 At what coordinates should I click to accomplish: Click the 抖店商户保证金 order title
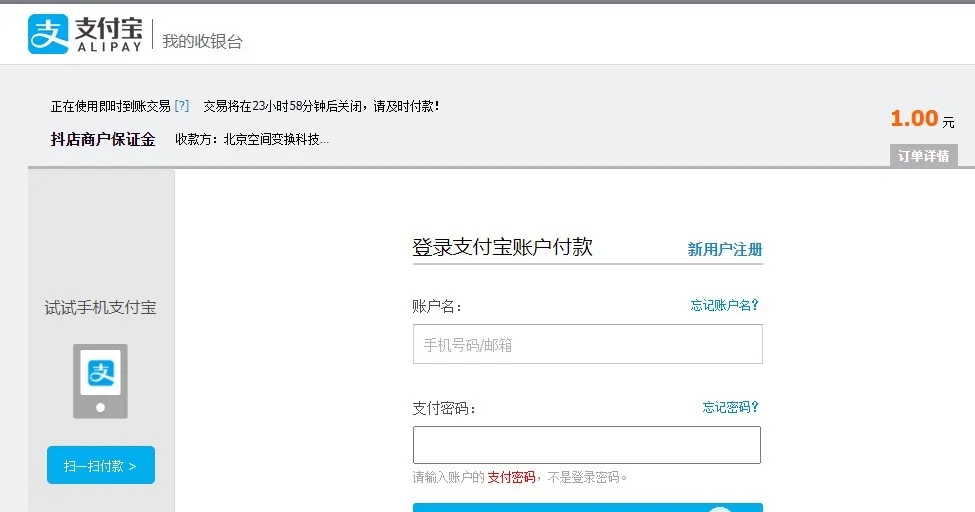pos(103,139)
